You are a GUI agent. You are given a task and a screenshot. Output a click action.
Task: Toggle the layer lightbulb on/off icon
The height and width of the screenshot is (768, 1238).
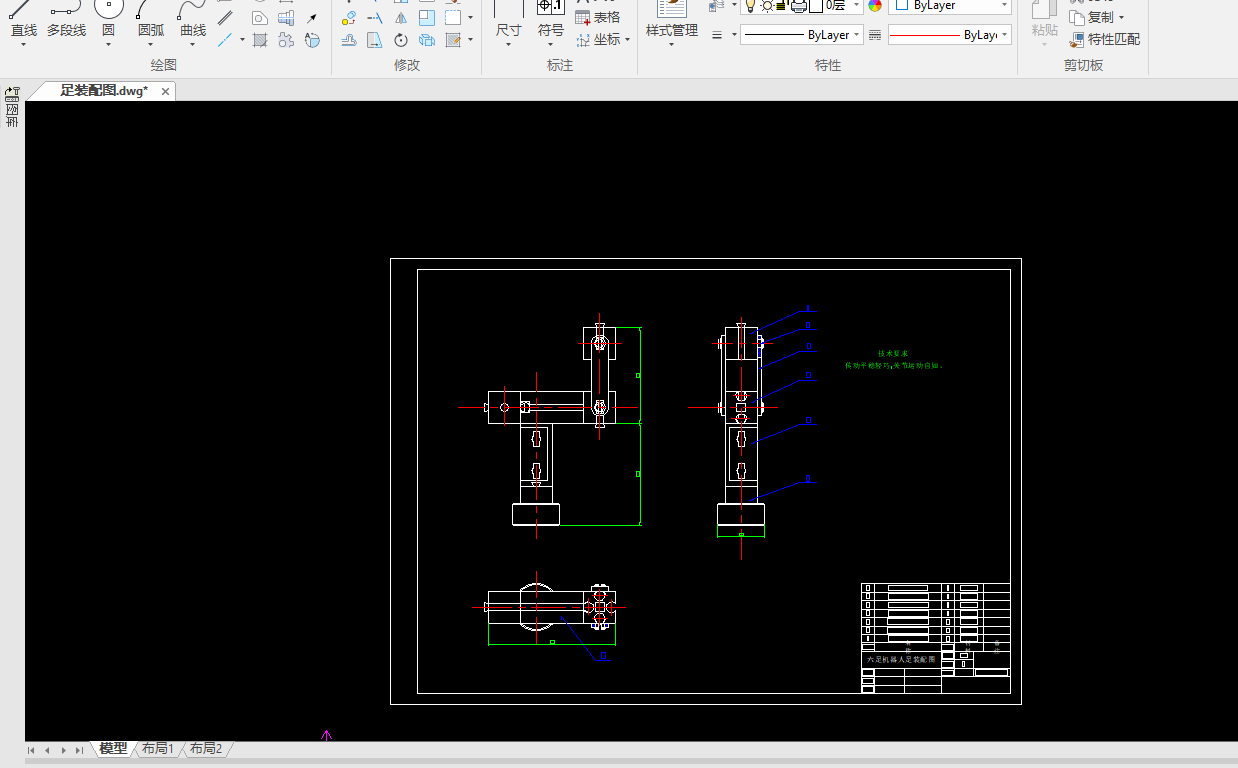(x=750, y=5)
